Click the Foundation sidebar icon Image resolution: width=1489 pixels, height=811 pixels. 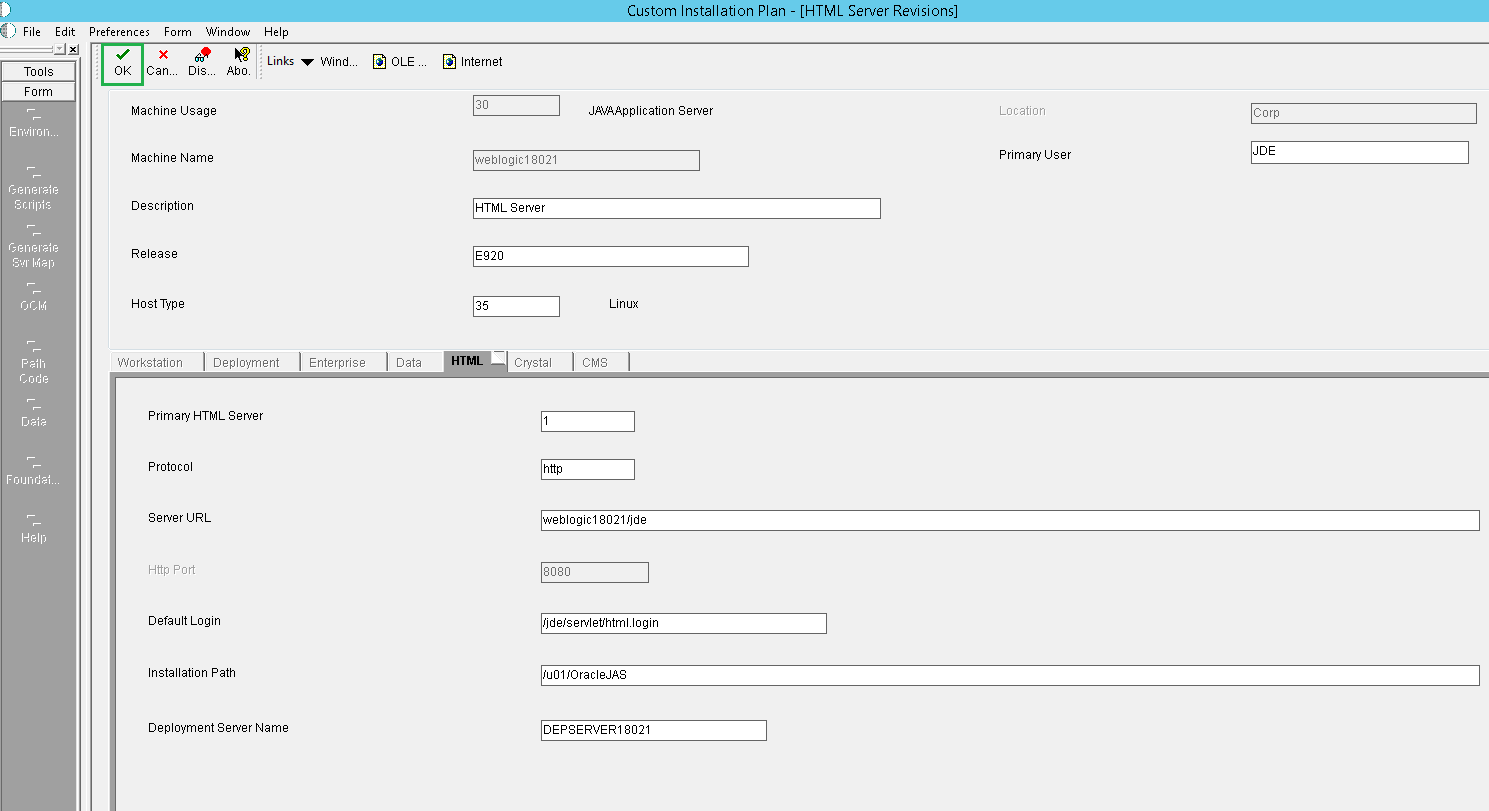[33, 472]
